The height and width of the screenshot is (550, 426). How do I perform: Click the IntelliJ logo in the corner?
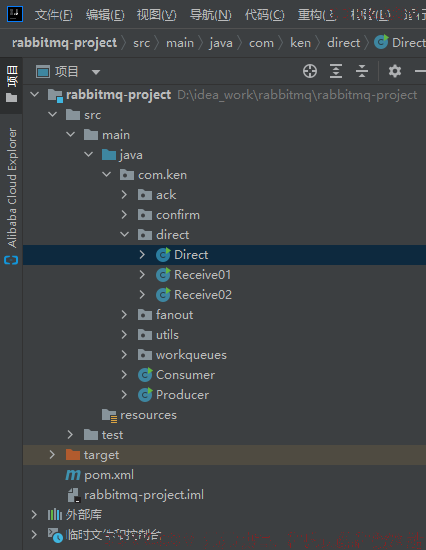[x=15, y=14]
